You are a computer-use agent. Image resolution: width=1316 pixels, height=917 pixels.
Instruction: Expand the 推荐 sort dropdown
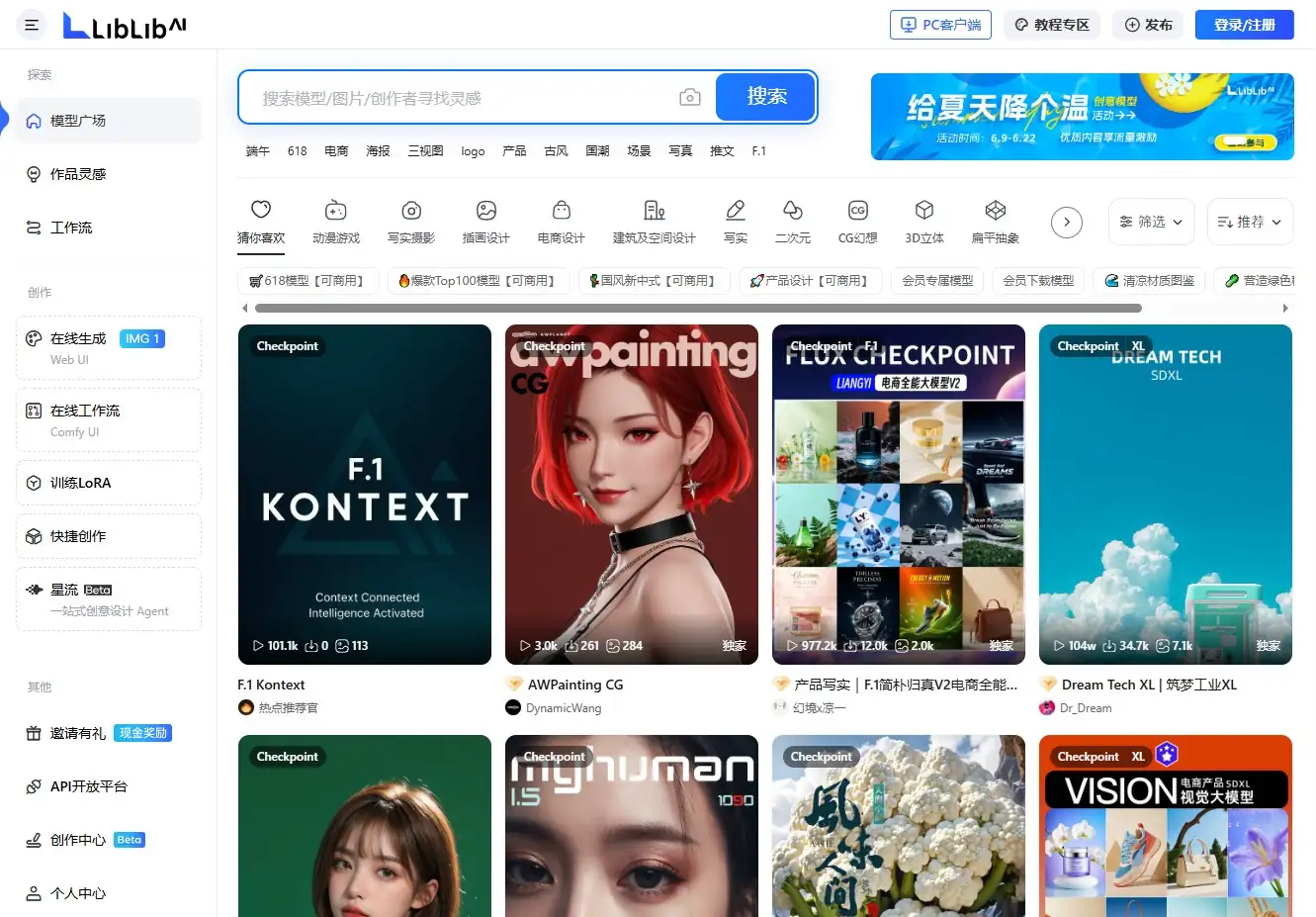(x=1250, y=223)
